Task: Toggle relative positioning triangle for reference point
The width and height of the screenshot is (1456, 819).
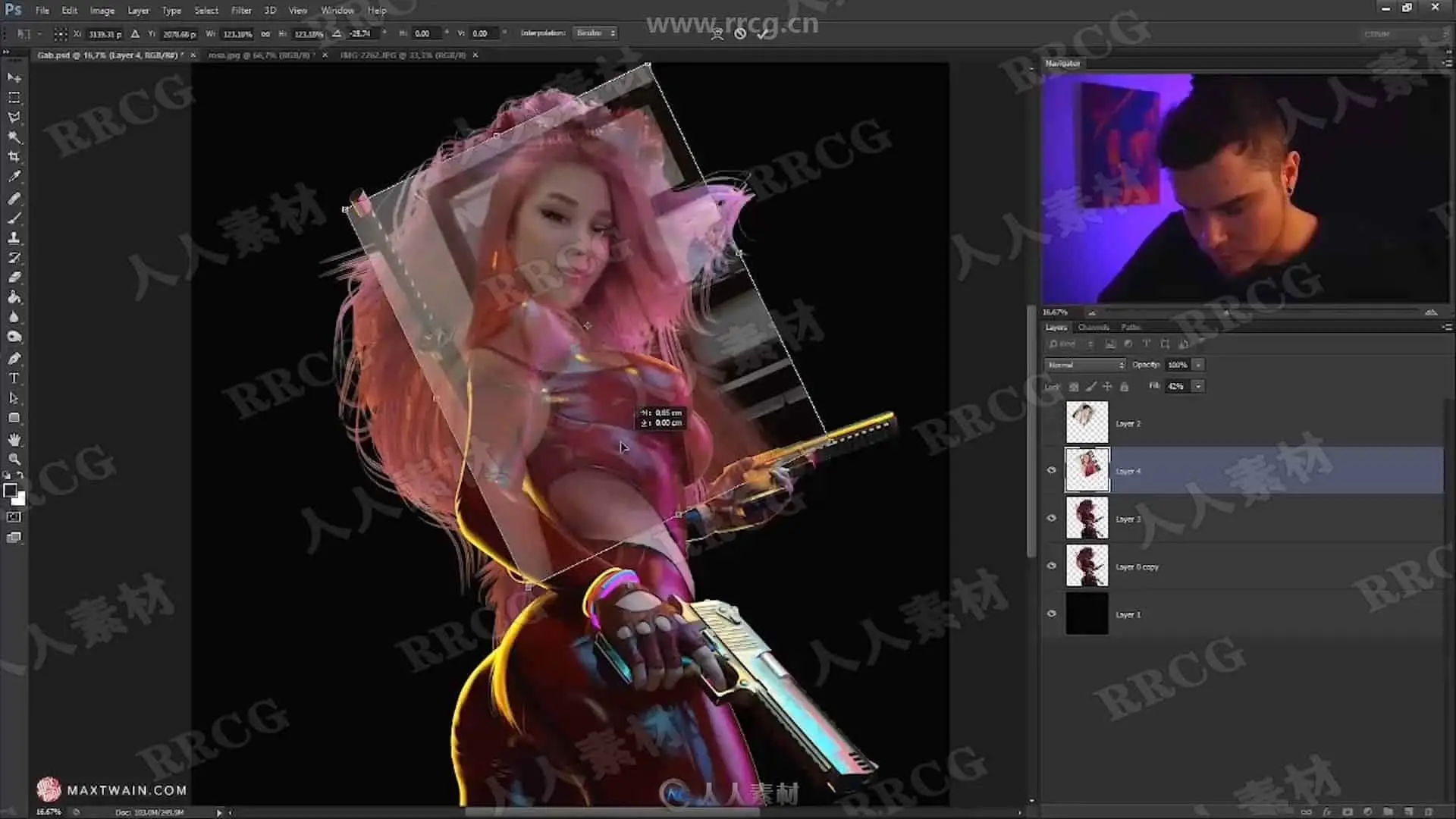Action: 135,34
